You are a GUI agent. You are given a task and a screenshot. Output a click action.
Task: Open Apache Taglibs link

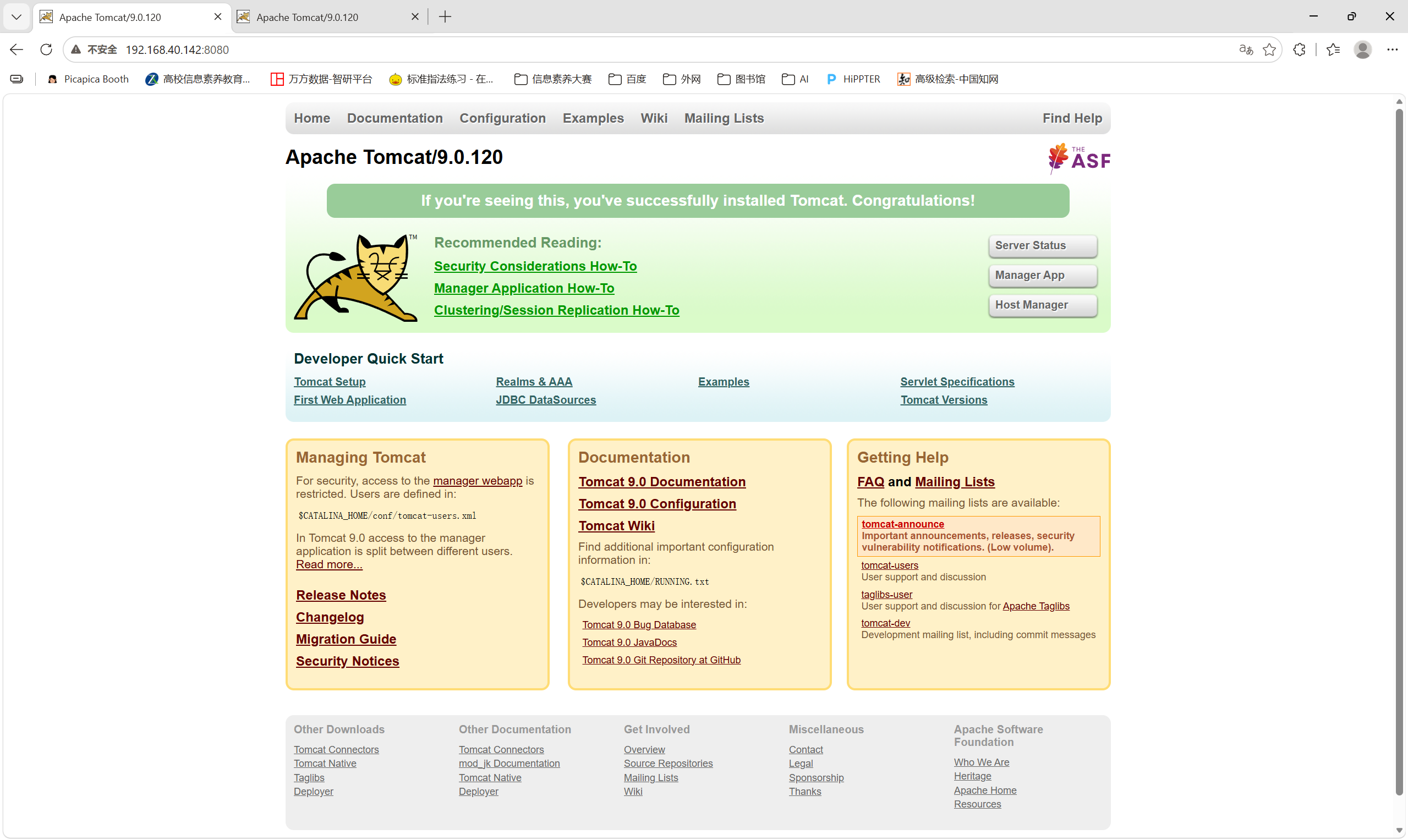(1036, 607)
